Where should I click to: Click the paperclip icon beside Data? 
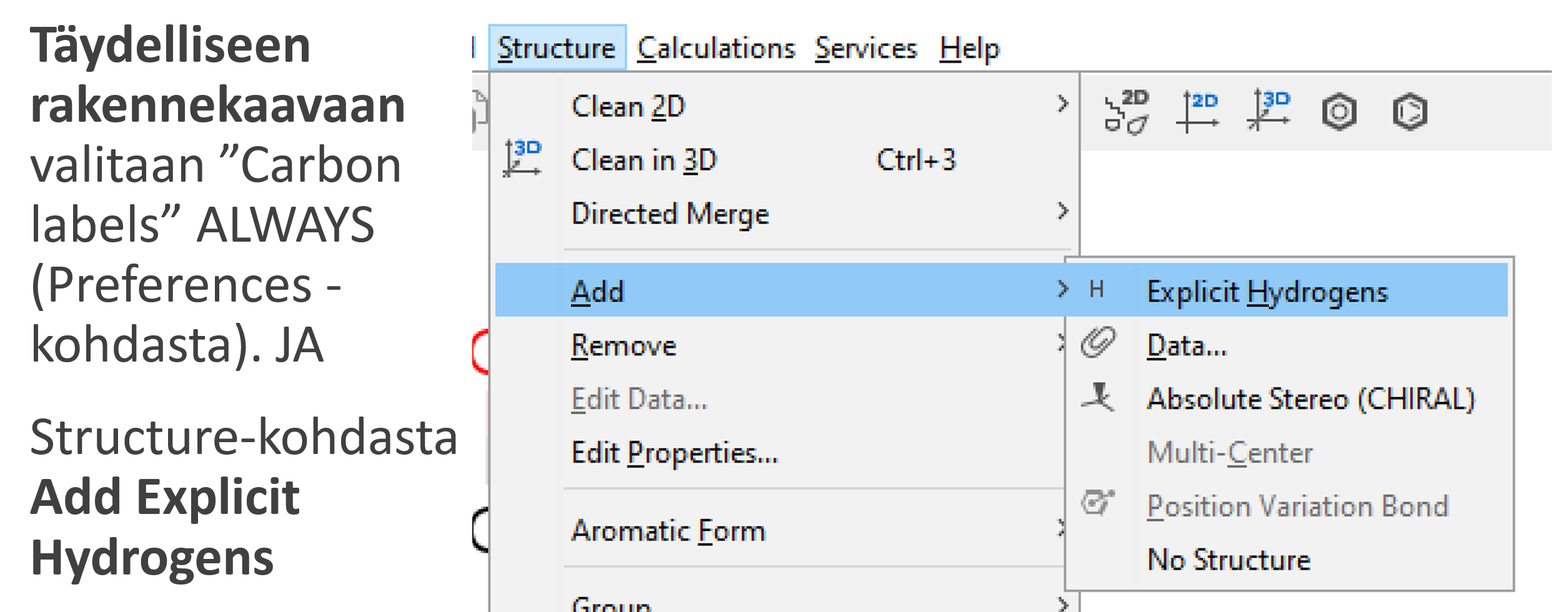pos(1098,343)
